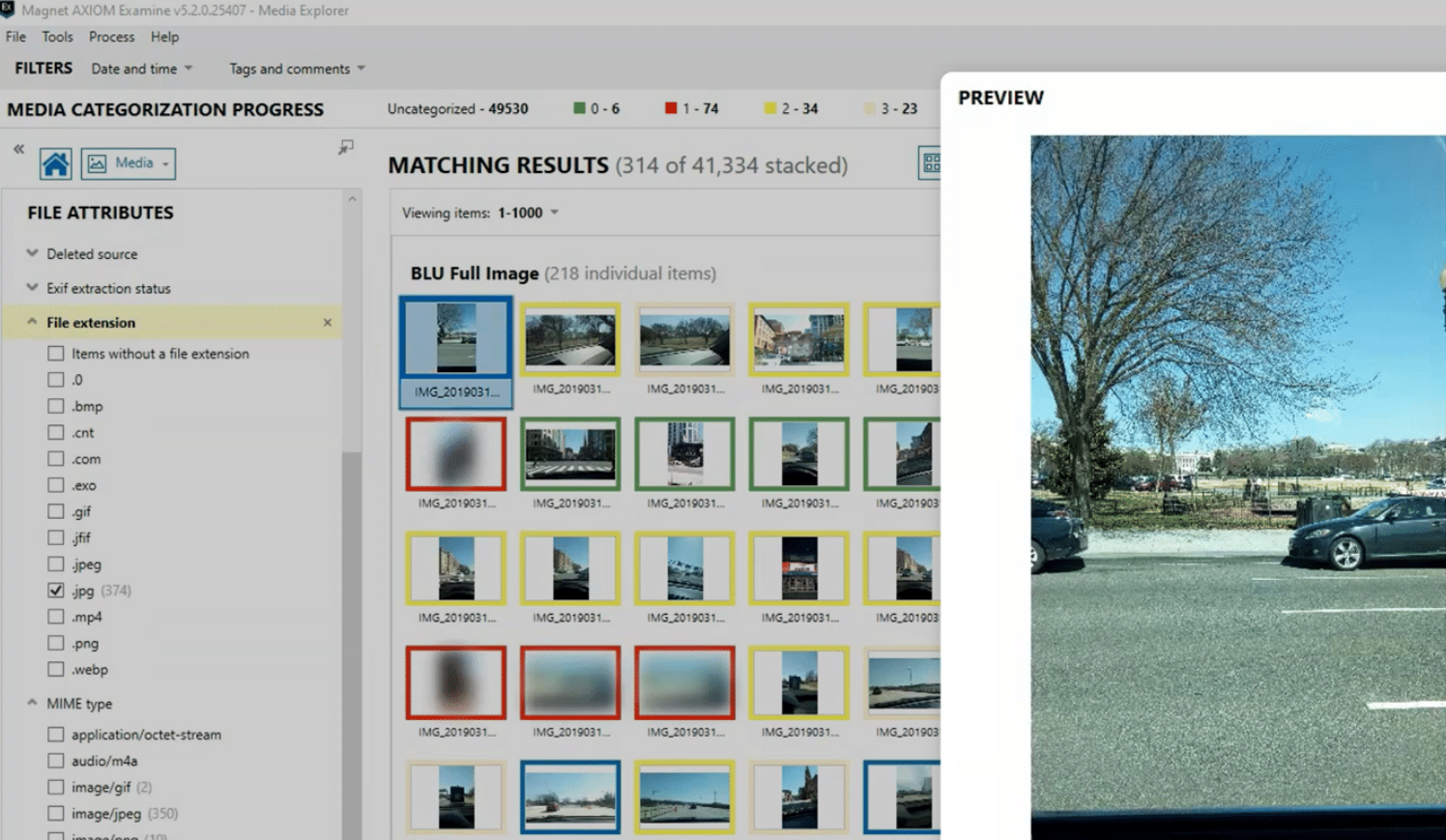Check the image/gif MIME type box
Image resolution: width=1446 pixels, height=840 pixels.
point(56,788)
